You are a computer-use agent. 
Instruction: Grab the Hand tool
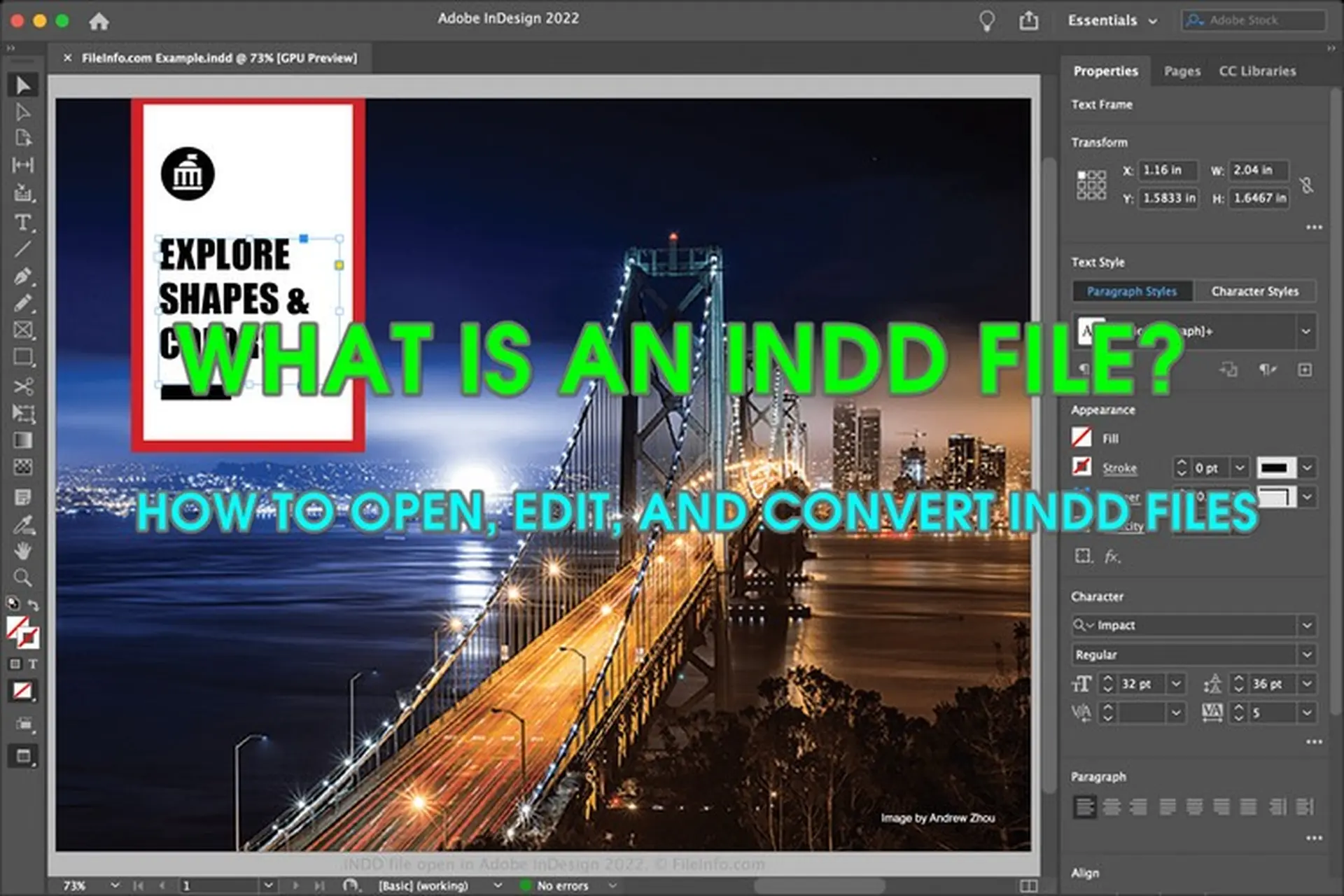(23, 552)
